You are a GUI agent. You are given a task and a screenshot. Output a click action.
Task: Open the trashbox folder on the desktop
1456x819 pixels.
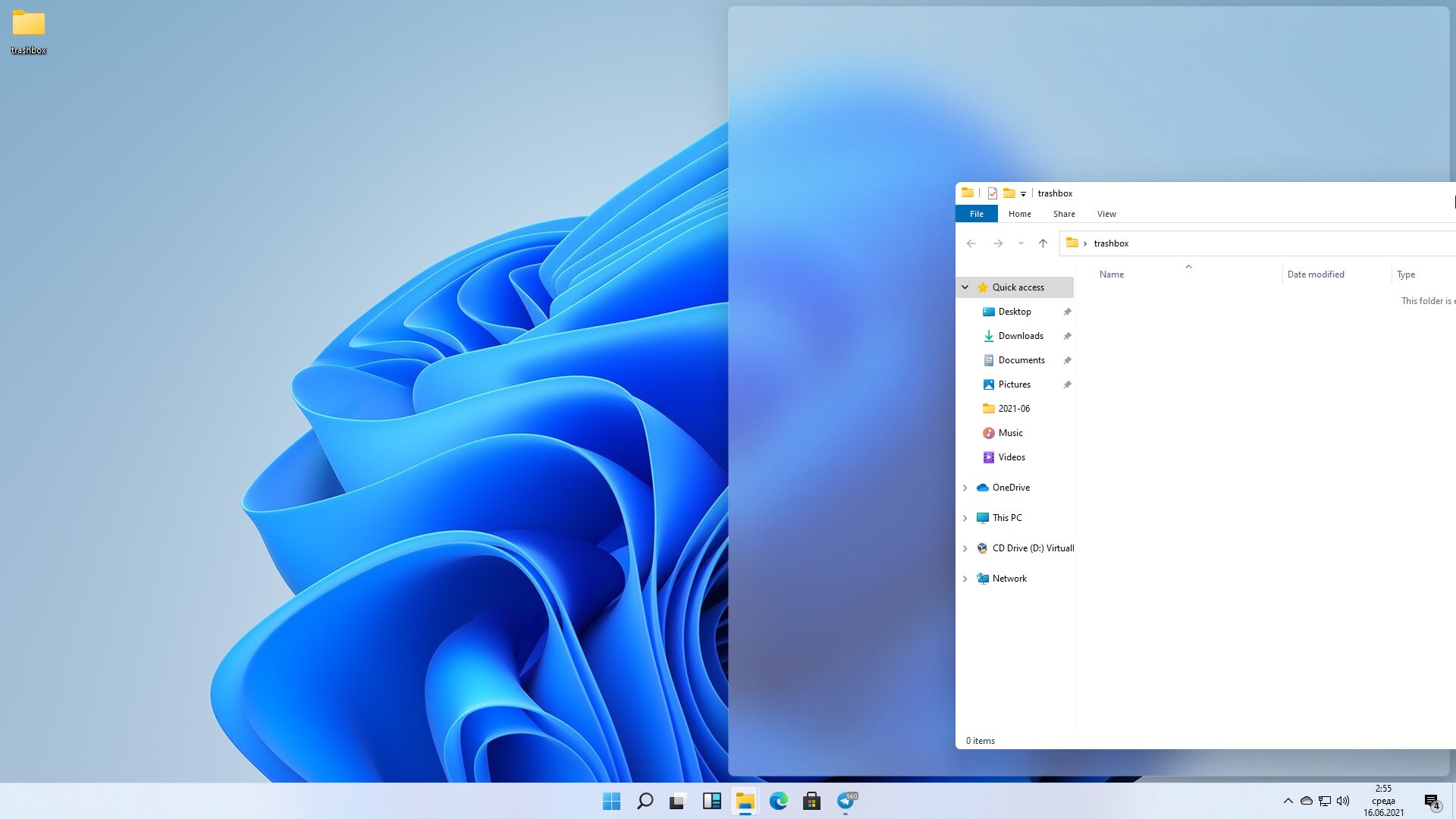point(29,32)
